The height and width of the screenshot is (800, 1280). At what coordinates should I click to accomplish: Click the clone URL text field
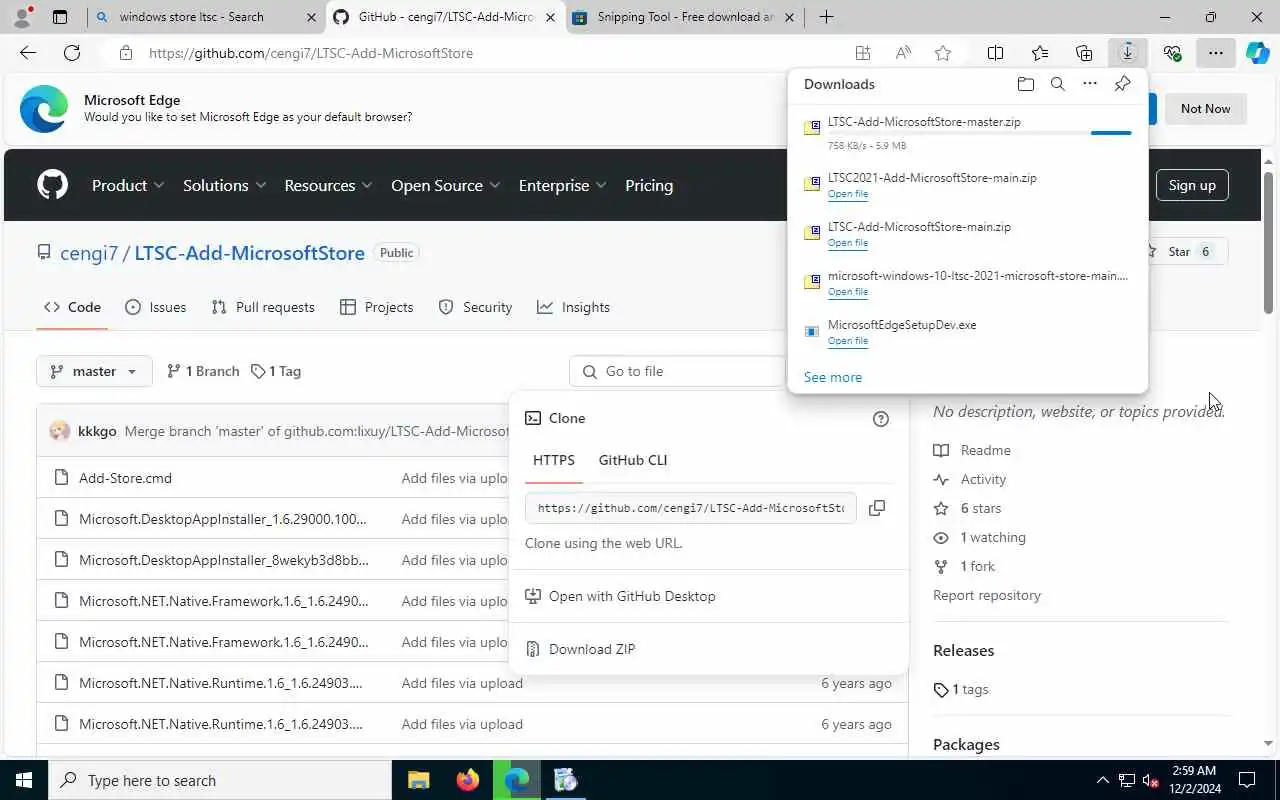(x=690, y=508)
